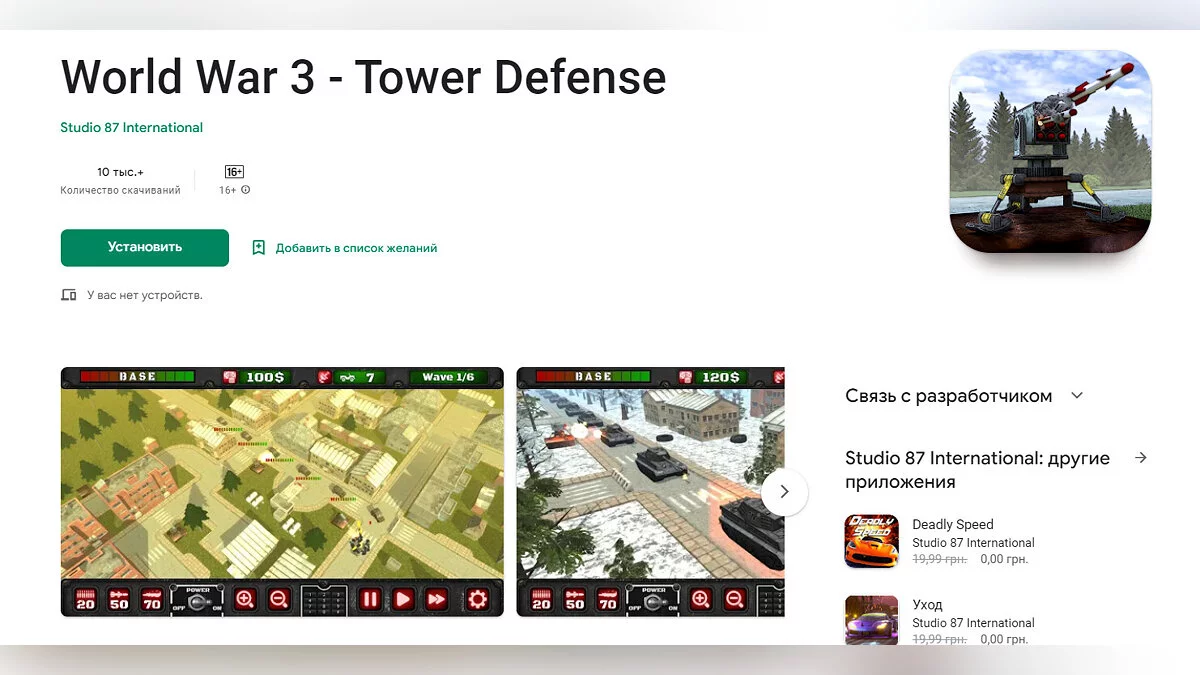Viewport: 1200px width, 675px height.
Task: Toggle the POWER switch in first screenshot
Action: [x=197, y=599]
